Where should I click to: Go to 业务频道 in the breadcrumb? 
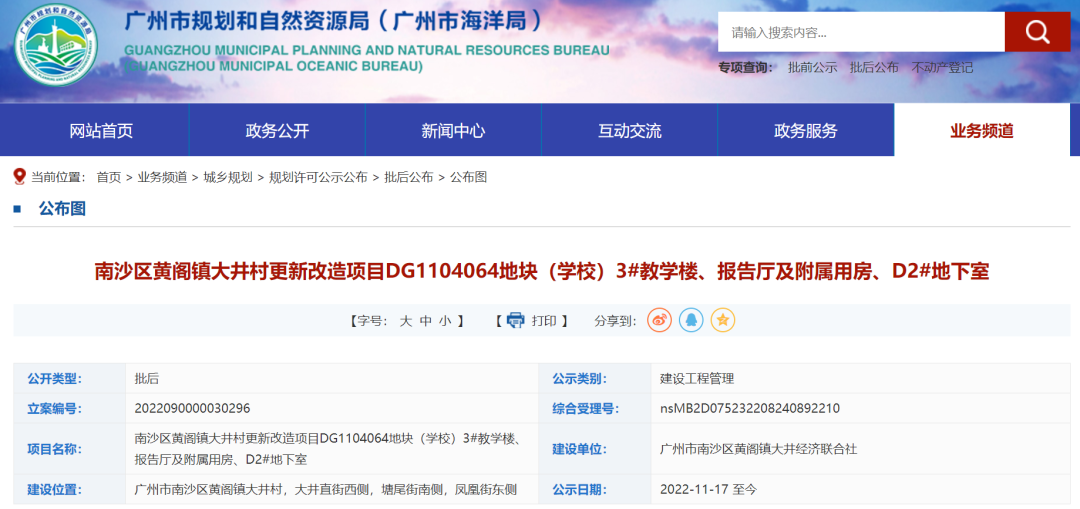162,177
